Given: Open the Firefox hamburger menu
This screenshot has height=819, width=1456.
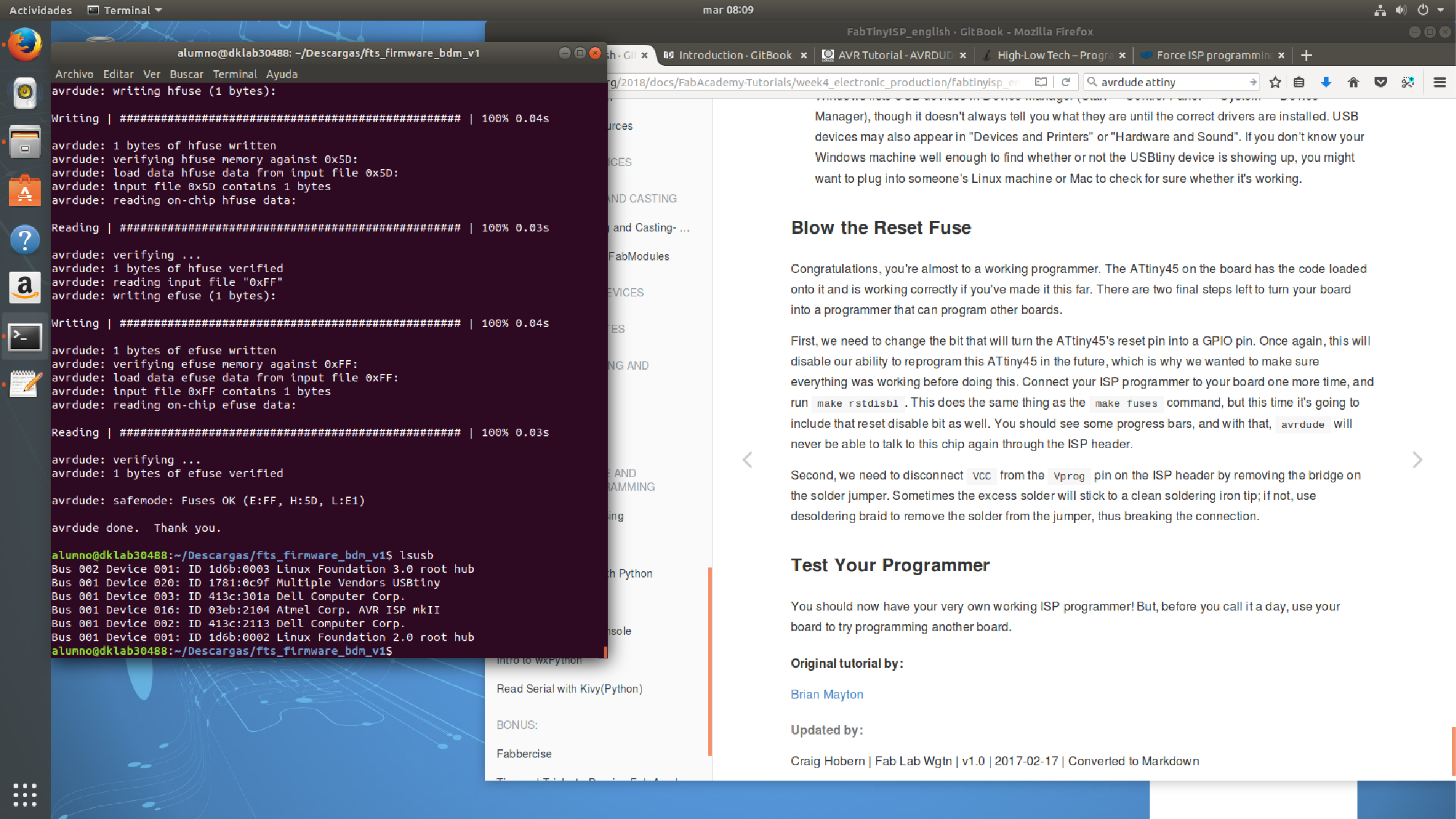Looking at the screenshot, I should [1439, 82].
